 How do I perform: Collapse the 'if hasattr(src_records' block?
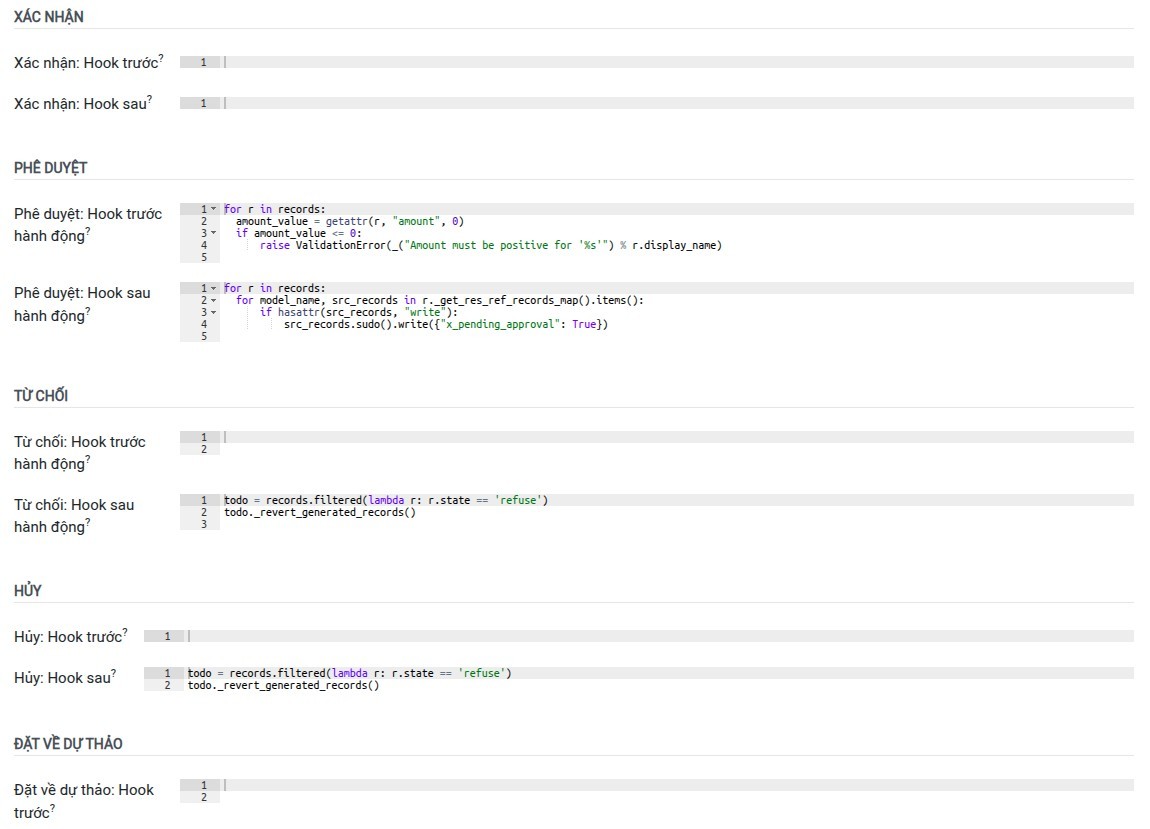click(213, 313)
